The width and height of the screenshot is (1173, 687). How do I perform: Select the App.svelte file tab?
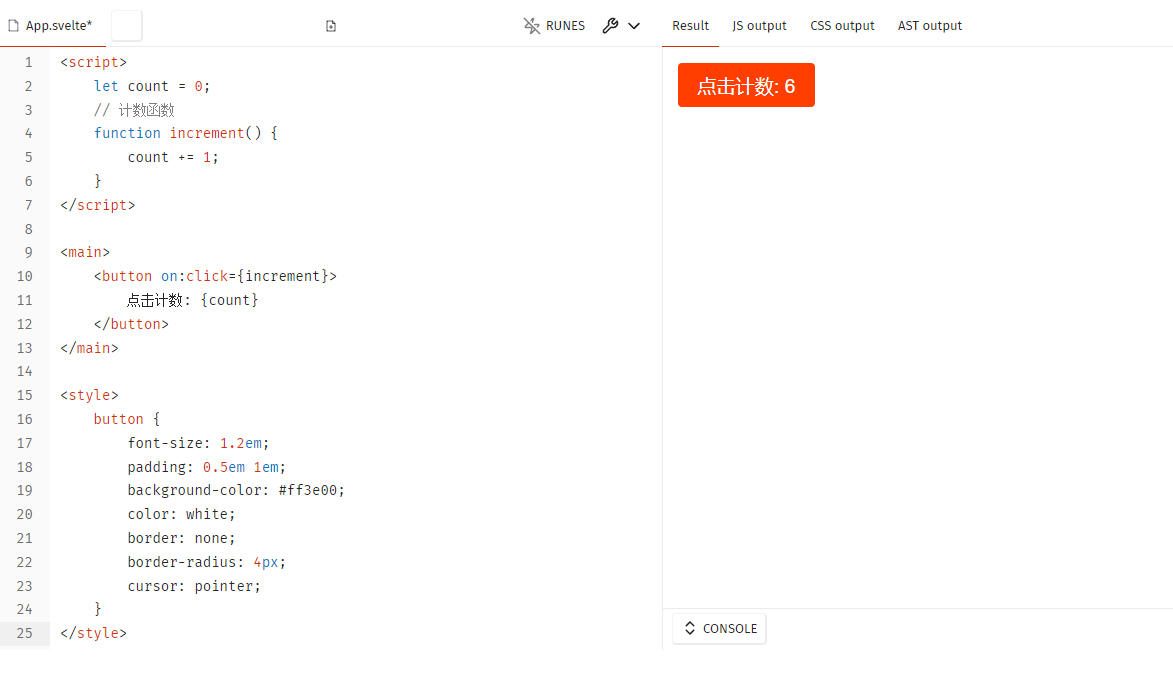pos(59,26)
